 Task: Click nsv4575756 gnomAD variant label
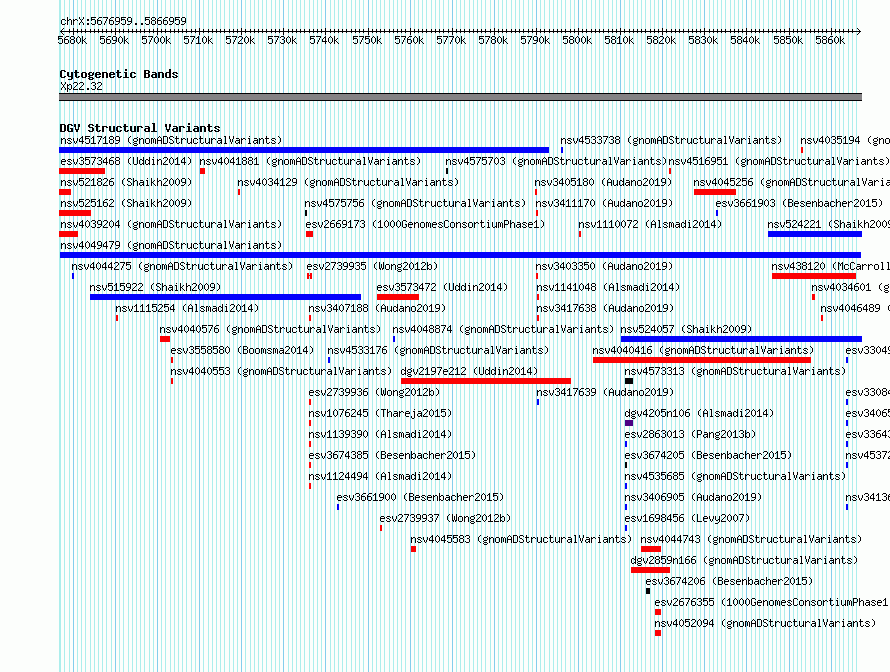coord(415,203)
